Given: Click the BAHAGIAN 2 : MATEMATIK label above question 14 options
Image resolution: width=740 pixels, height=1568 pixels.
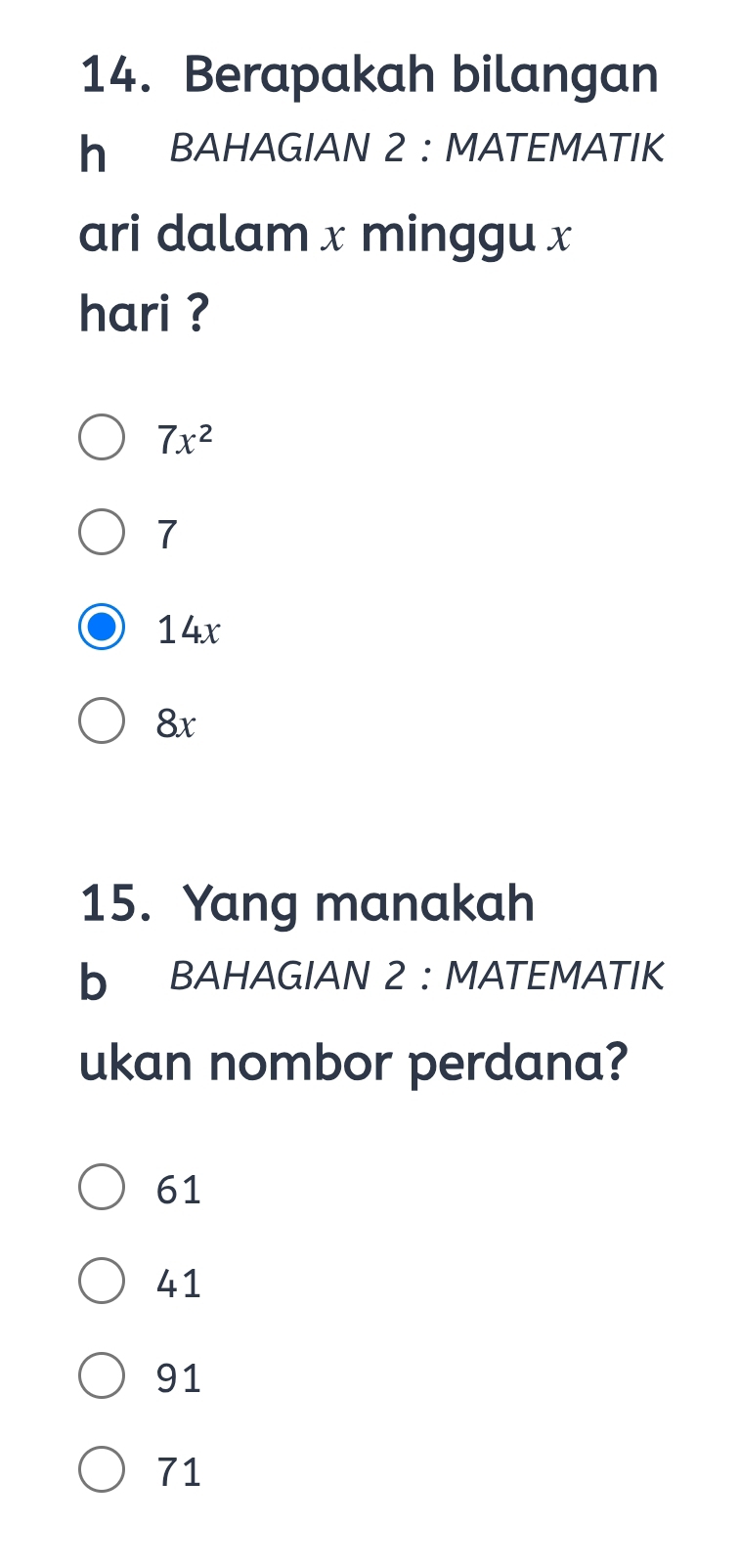Looking at the screenshot, I should coord(416,147).
